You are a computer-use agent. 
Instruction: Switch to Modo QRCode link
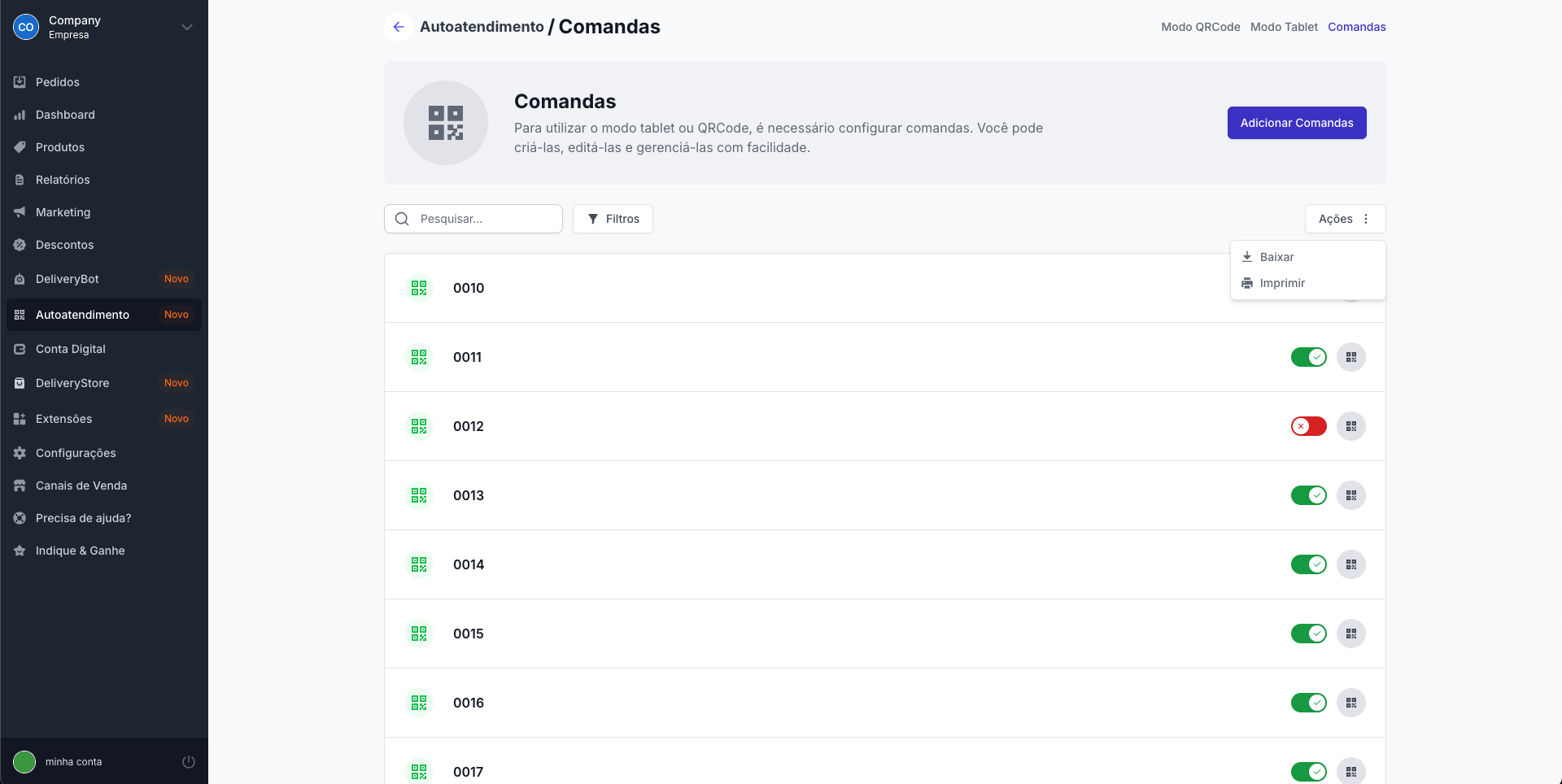point(1200,27)
